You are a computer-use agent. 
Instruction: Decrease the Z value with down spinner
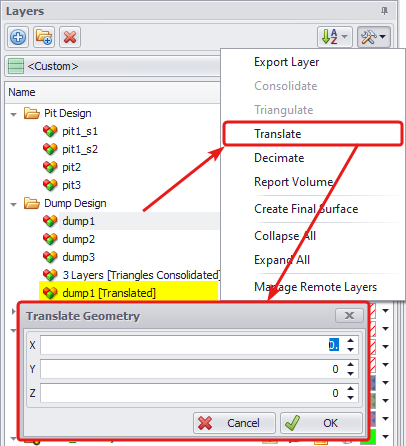(x=350, y=398)
